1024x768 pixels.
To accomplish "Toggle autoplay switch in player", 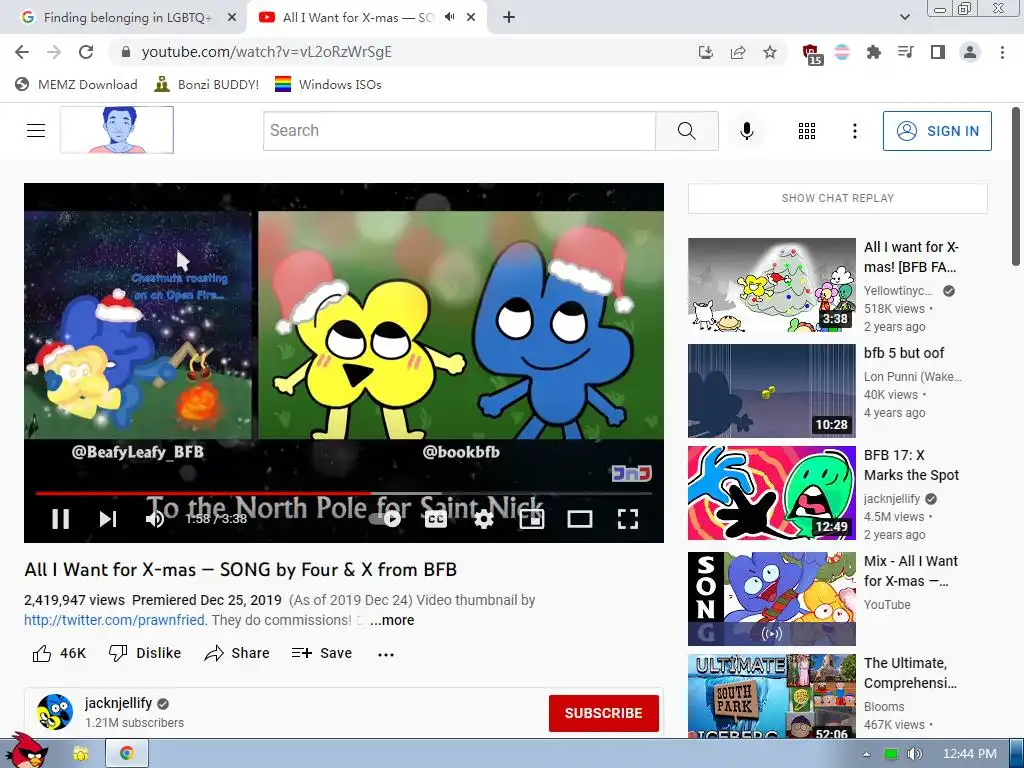I will click(386, 519).
